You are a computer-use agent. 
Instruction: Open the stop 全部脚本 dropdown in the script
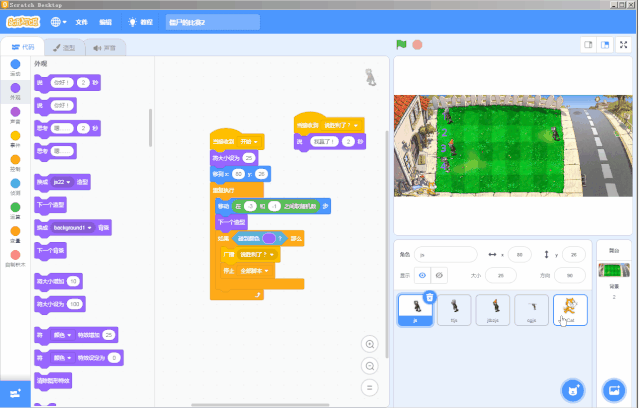254,271
